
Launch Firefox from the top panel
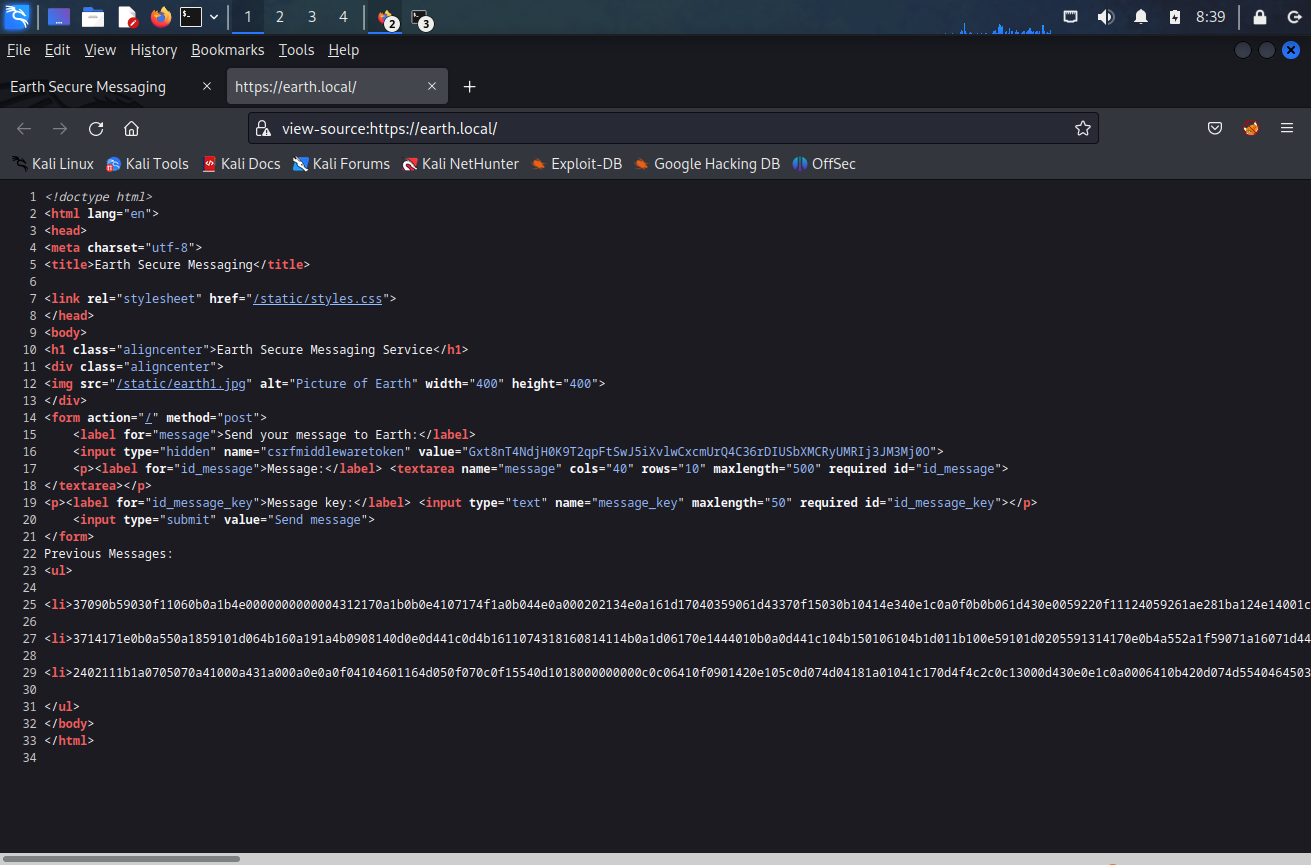[x=160, y=17]
